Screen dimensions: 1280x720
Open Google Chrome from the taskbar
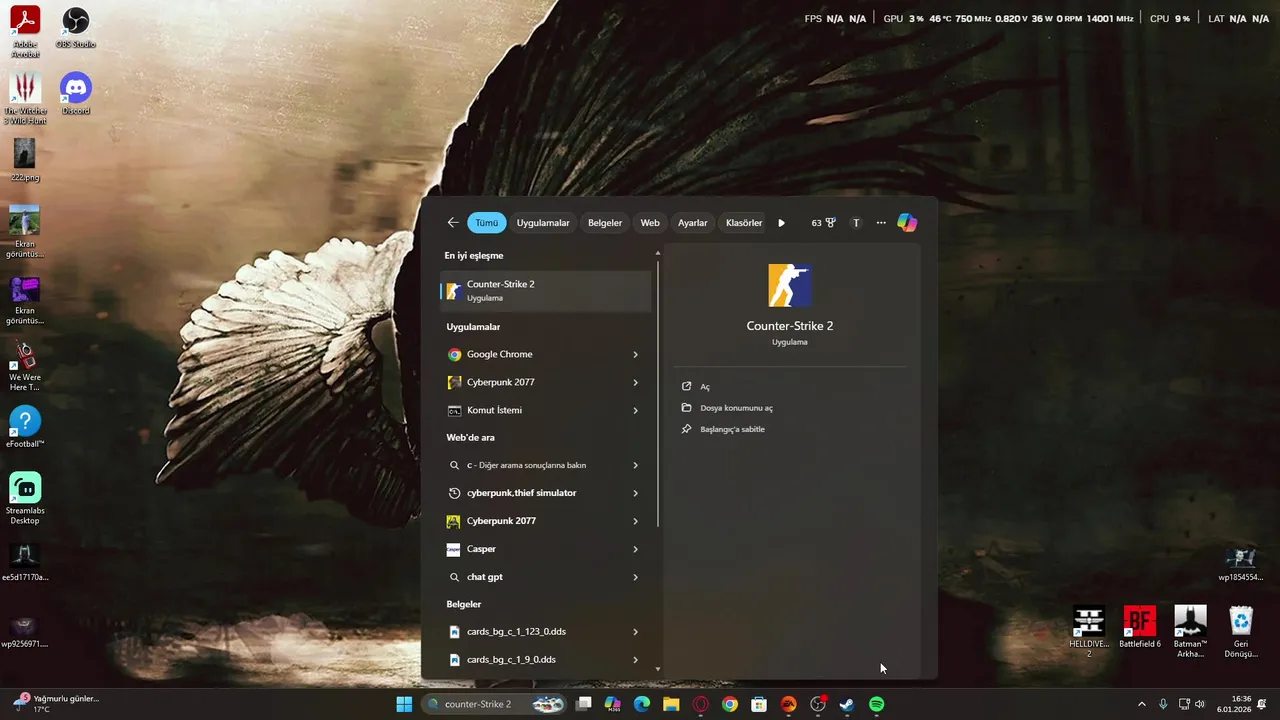click(x=730, y=704)
